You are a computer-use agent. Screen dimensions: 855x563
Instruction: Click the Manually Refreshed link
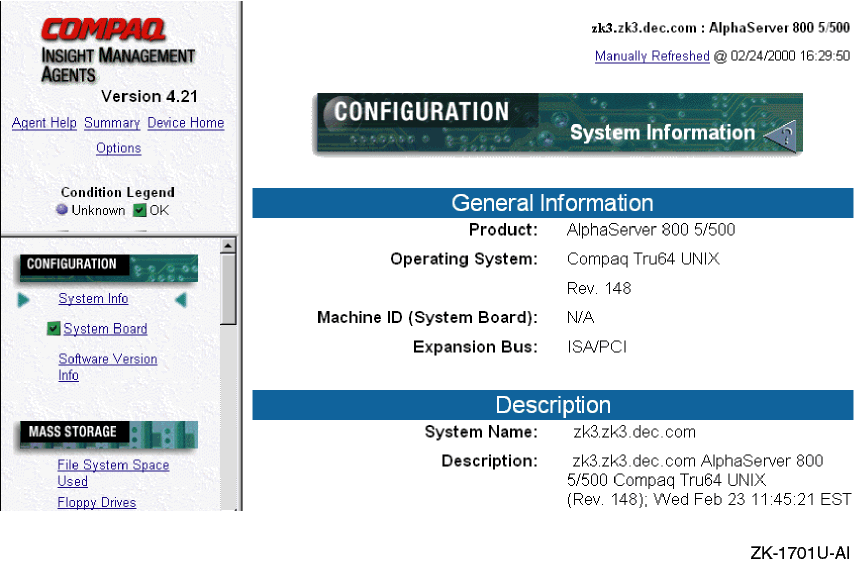[652, 56]
